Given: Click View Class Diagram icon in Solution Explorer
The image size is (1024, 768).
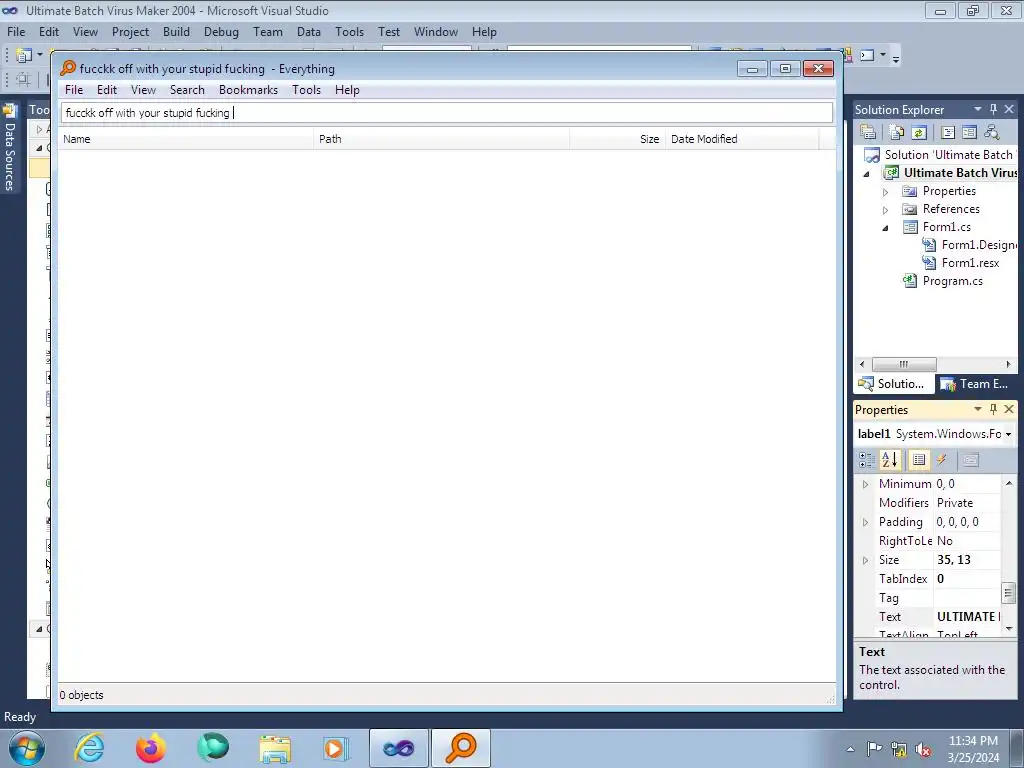Looking at the screenshot, I should pyautogui.click(x=992, y=132).
